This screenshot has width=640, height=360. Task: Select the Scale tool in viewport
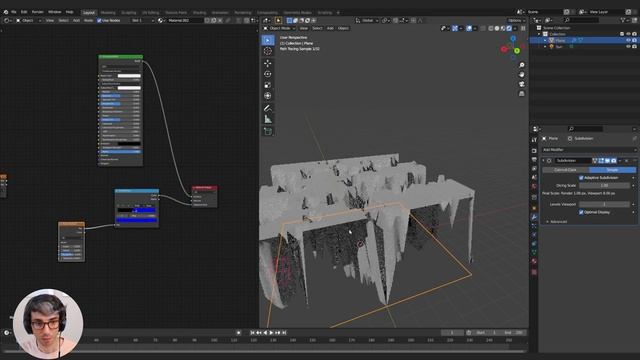point(268,85)
